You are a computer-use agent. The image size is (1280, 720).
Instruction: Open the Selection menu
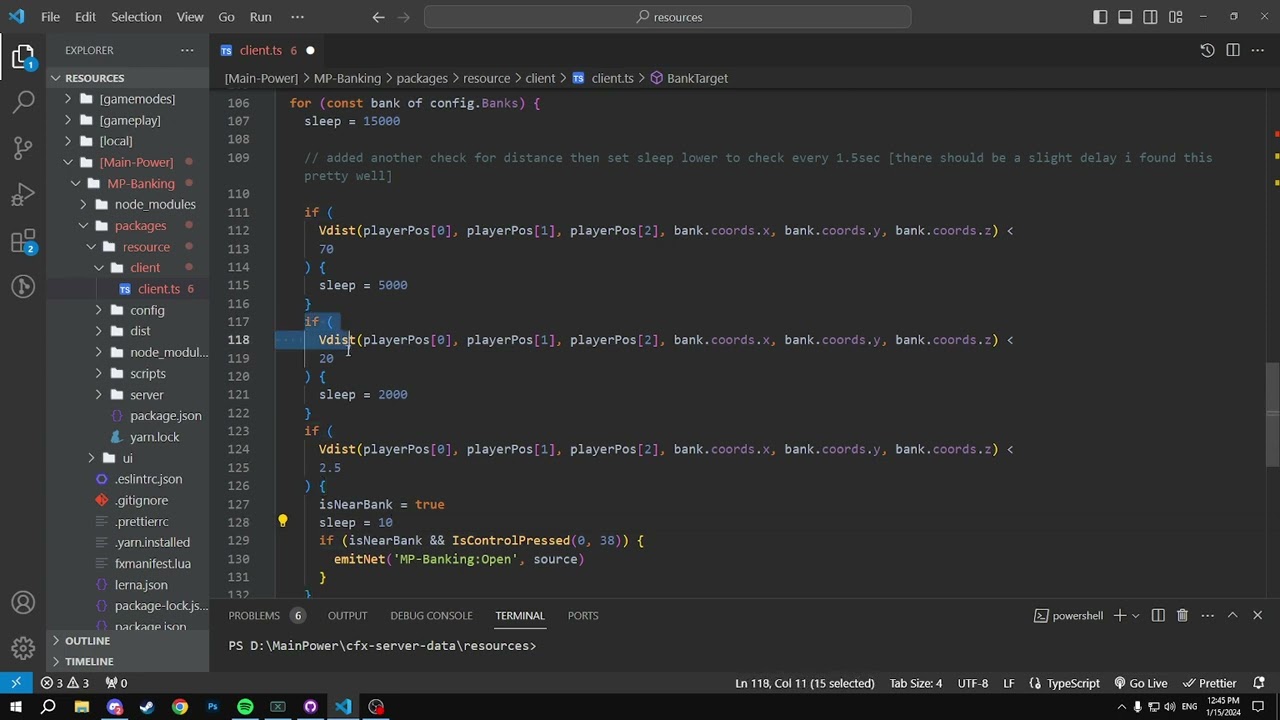click(136, 17)
